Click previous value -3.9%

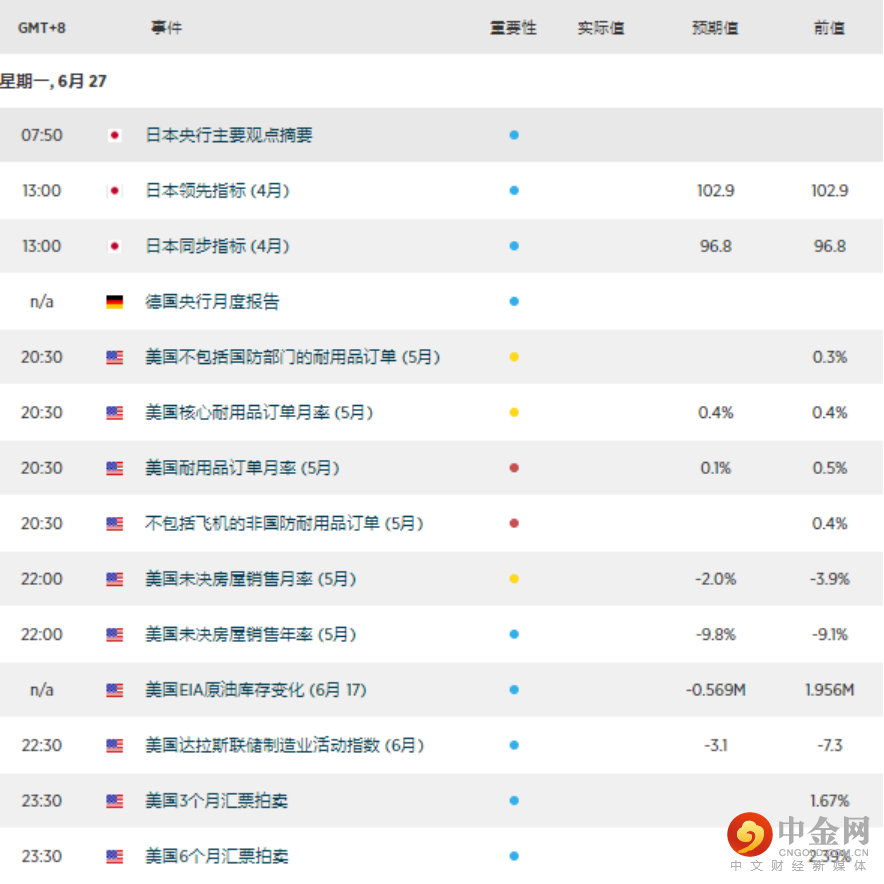click(x=829, y=579)
